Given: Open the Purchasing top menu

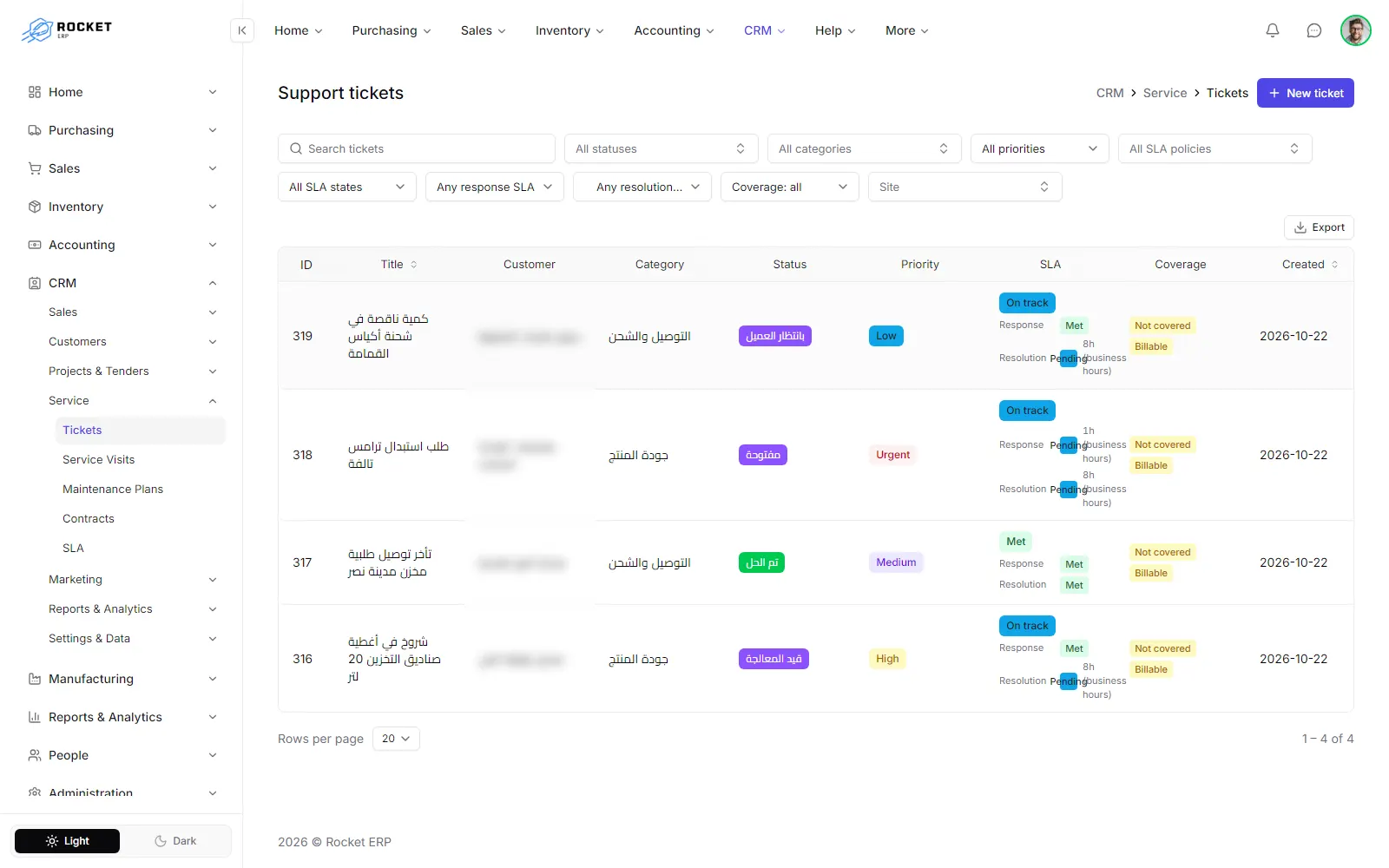Looking at the screenshot, I should [392, 30].
